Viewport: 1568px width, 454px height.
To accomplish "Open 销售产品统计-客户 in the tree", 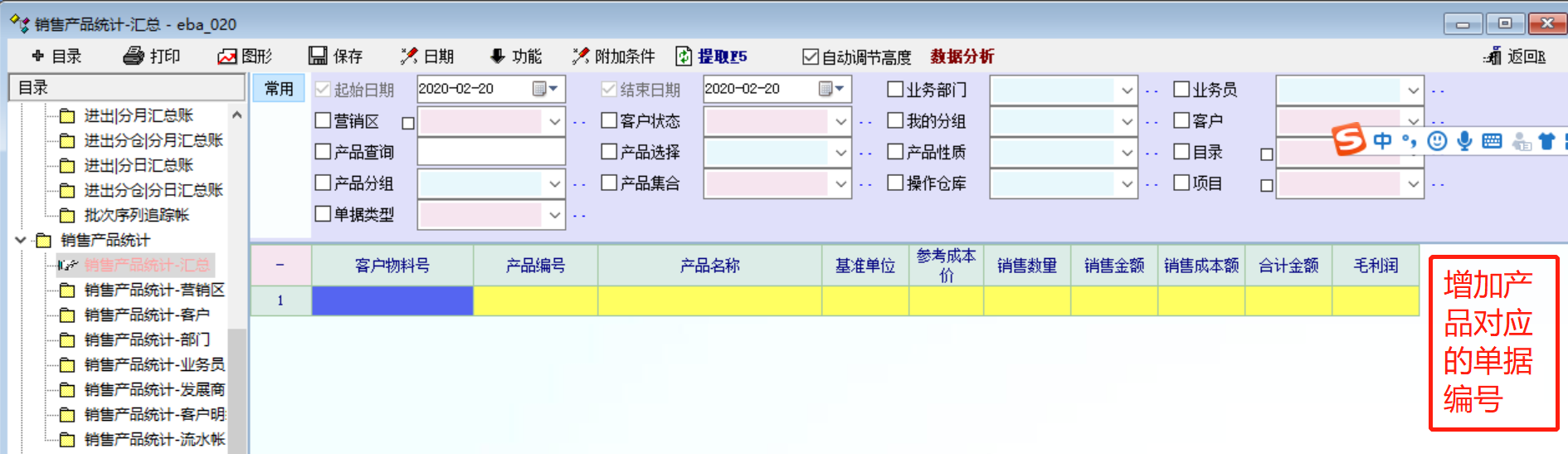I will tap(146, 315).
